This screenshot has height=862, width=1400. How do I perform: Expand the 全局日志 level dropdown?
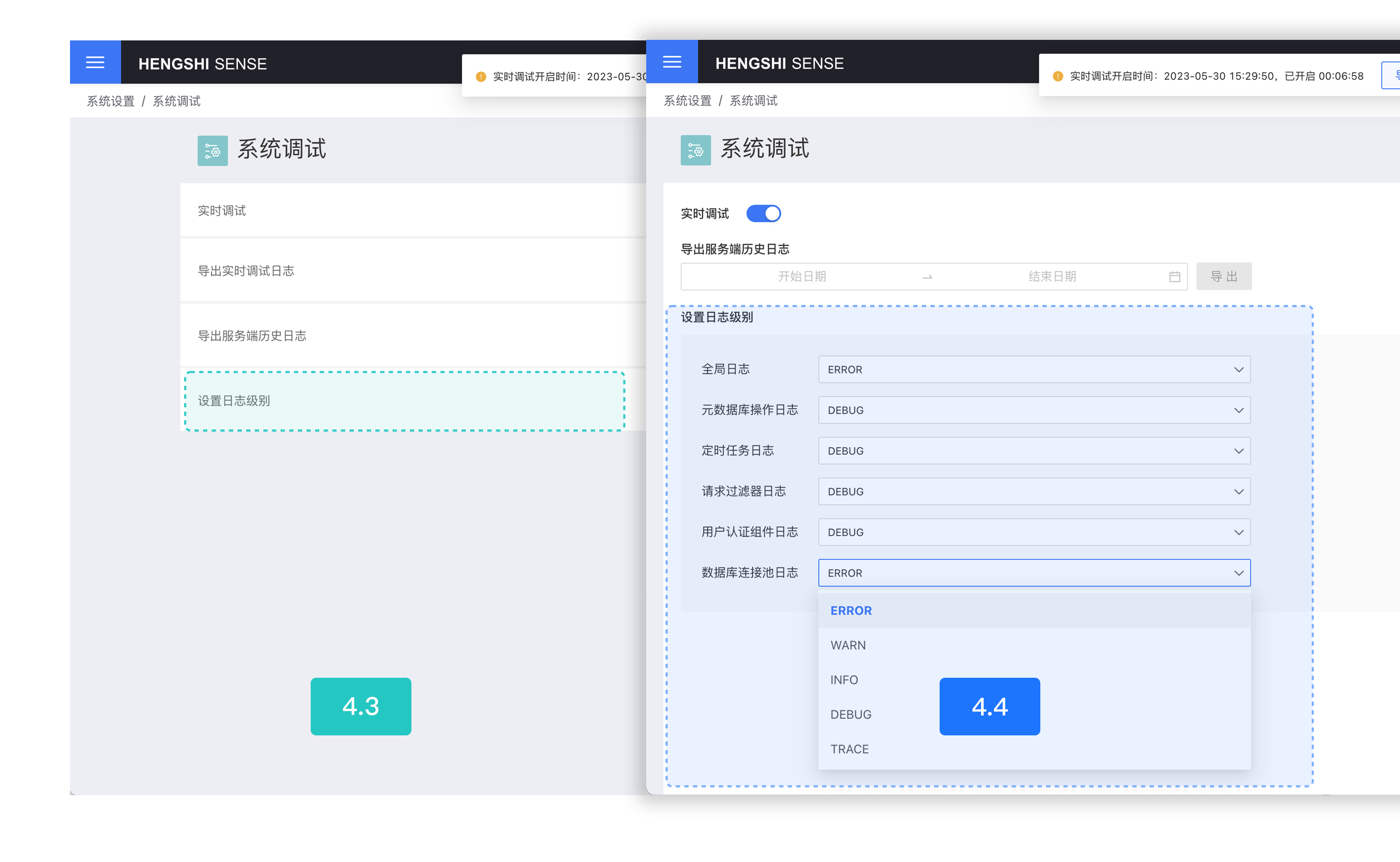tap(1034, 370)
